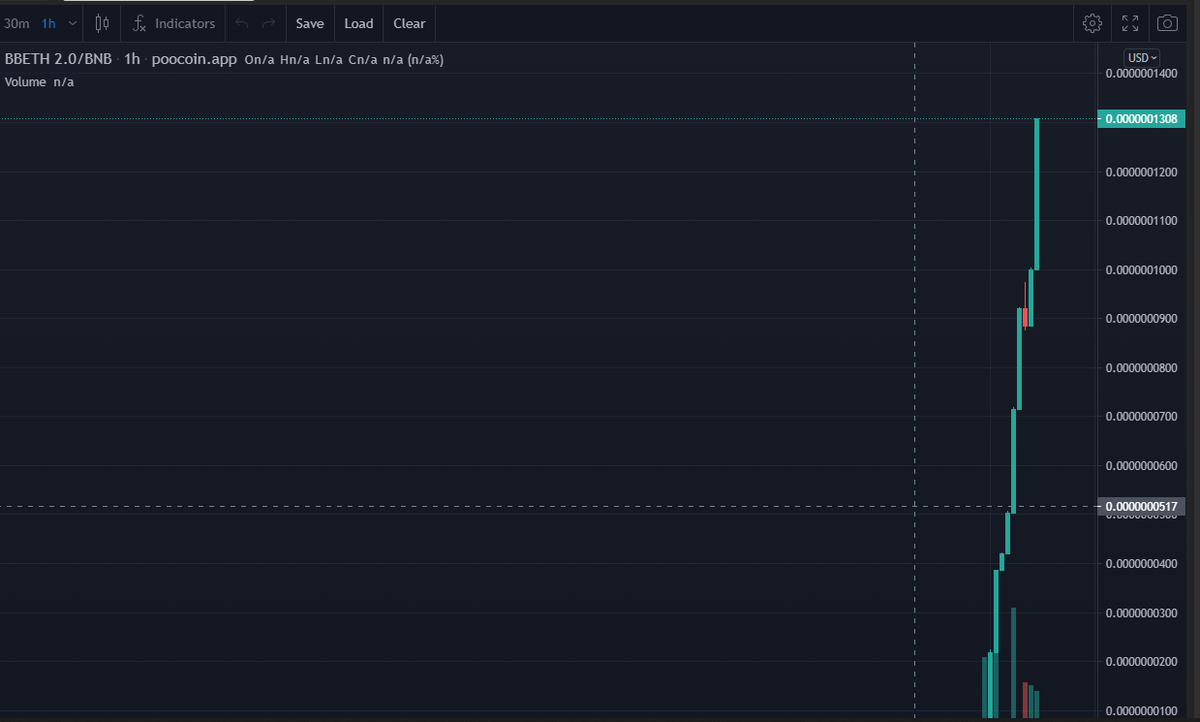
Task: Open the timeframe dropdown arrow
Action: pos(72,23)
